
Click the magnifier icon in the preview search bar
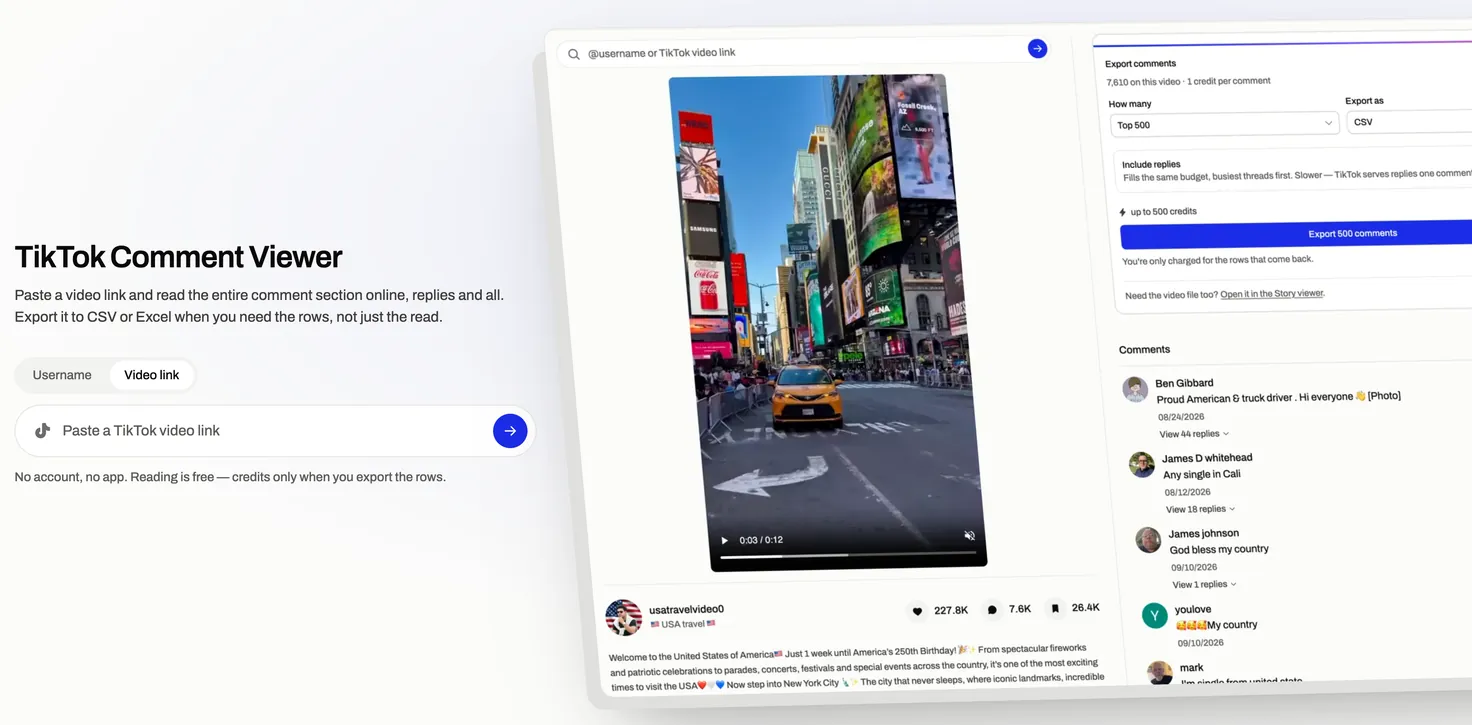pyautogui.click(x=574, y=54)
